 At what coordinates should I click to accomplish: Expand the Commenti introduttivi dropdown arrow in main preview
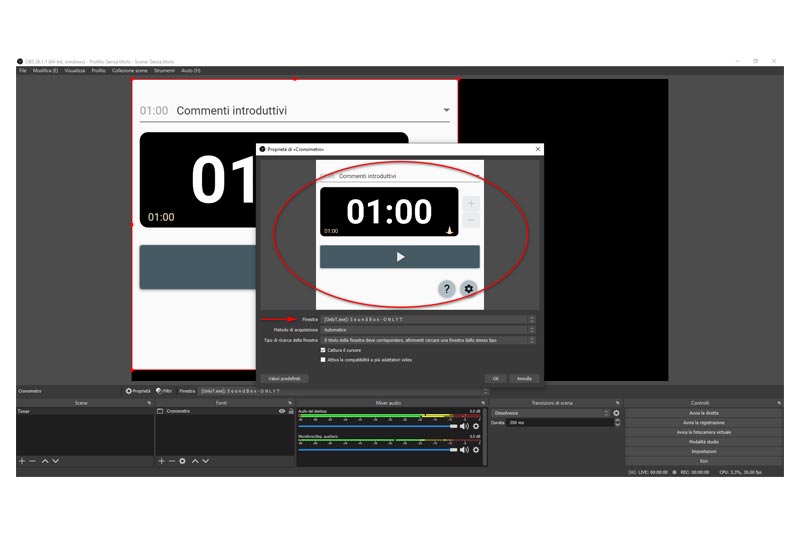446,110
